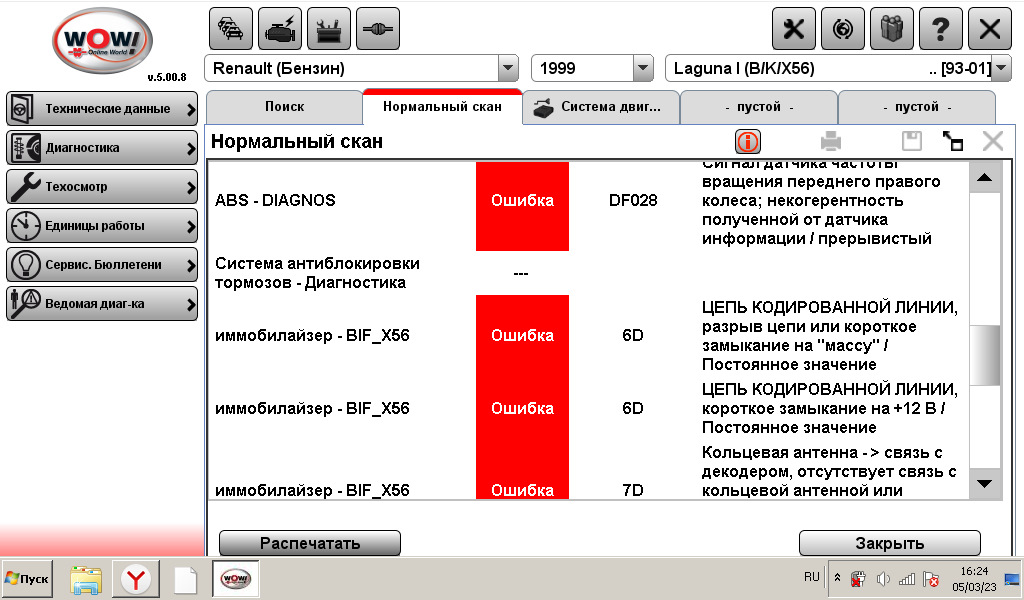This screenshot has height=600, width=1024.
Task: Open the blank document taskbar icon
Action: (185, 579)
